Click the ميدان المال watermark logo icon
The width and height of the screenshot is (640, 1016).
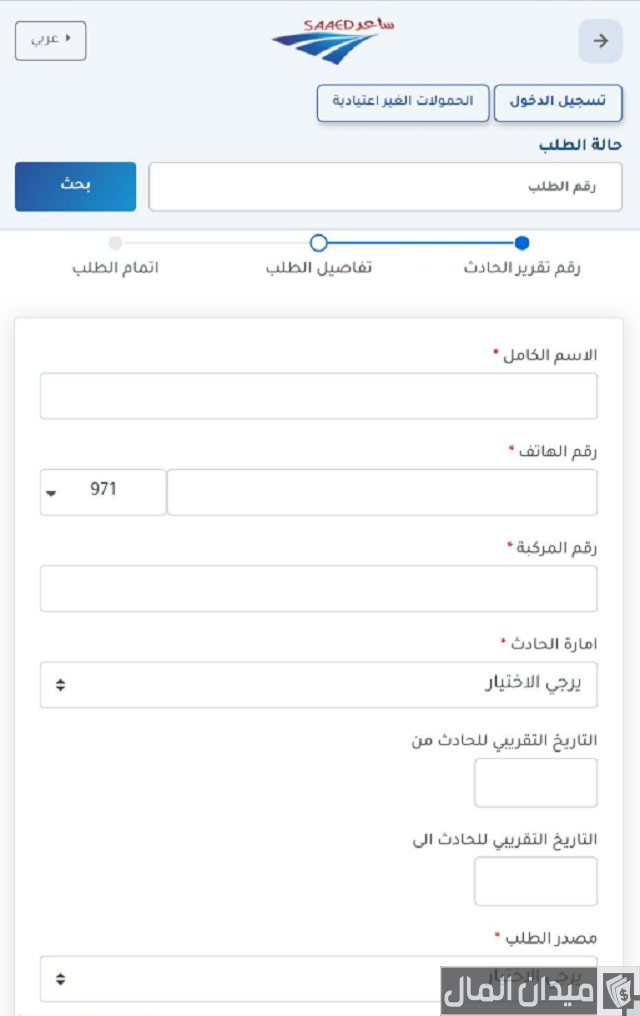[x=617, y=991]
